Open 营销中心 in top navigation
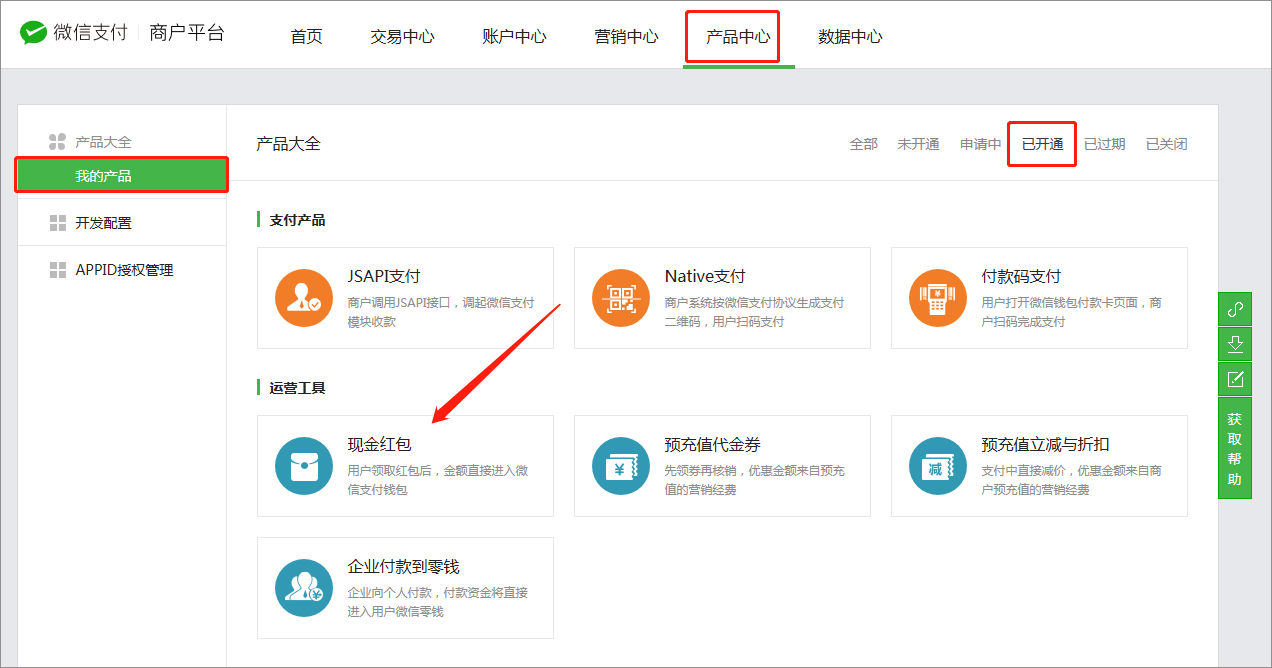This screenshot has width=1272, height=668. (626, 37)
